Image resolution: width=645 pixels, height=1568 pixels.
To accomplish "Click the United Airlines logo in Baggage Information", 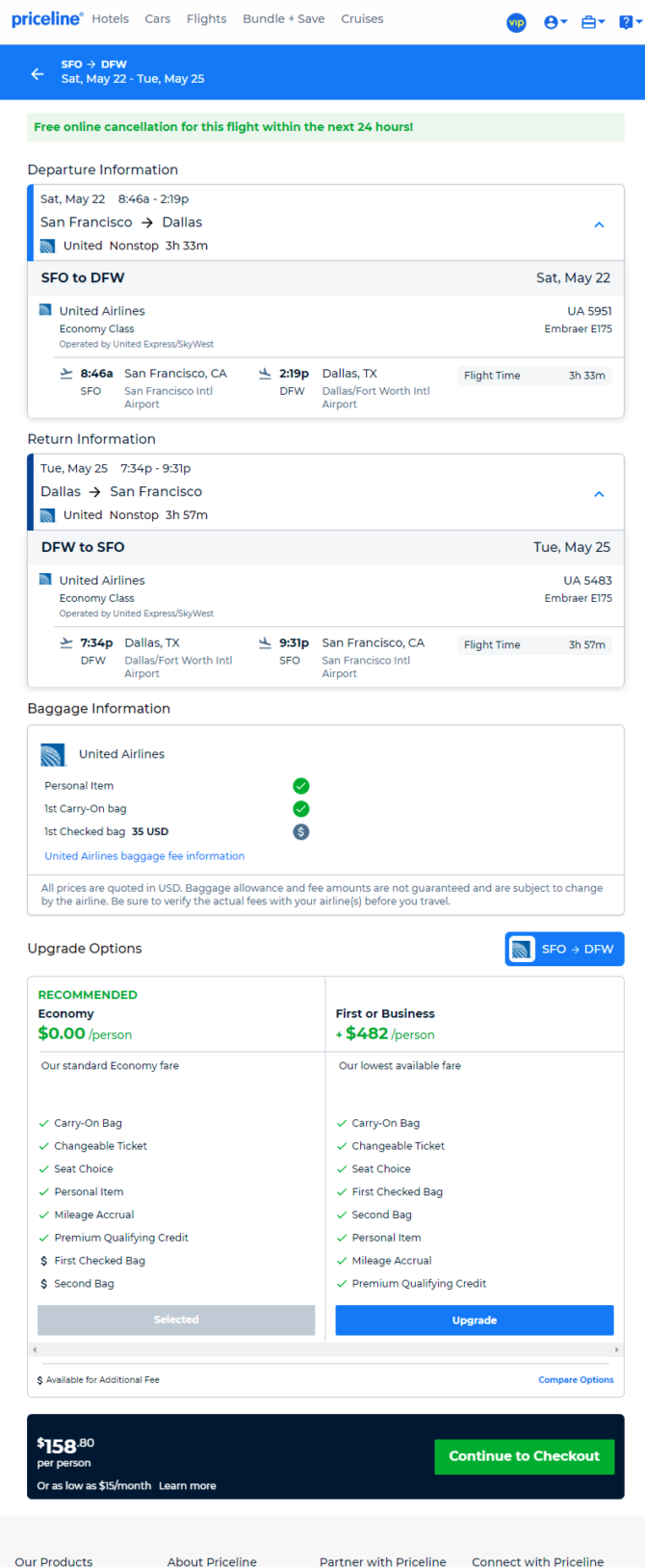I will pyautogui.click(x=53, y=755).
